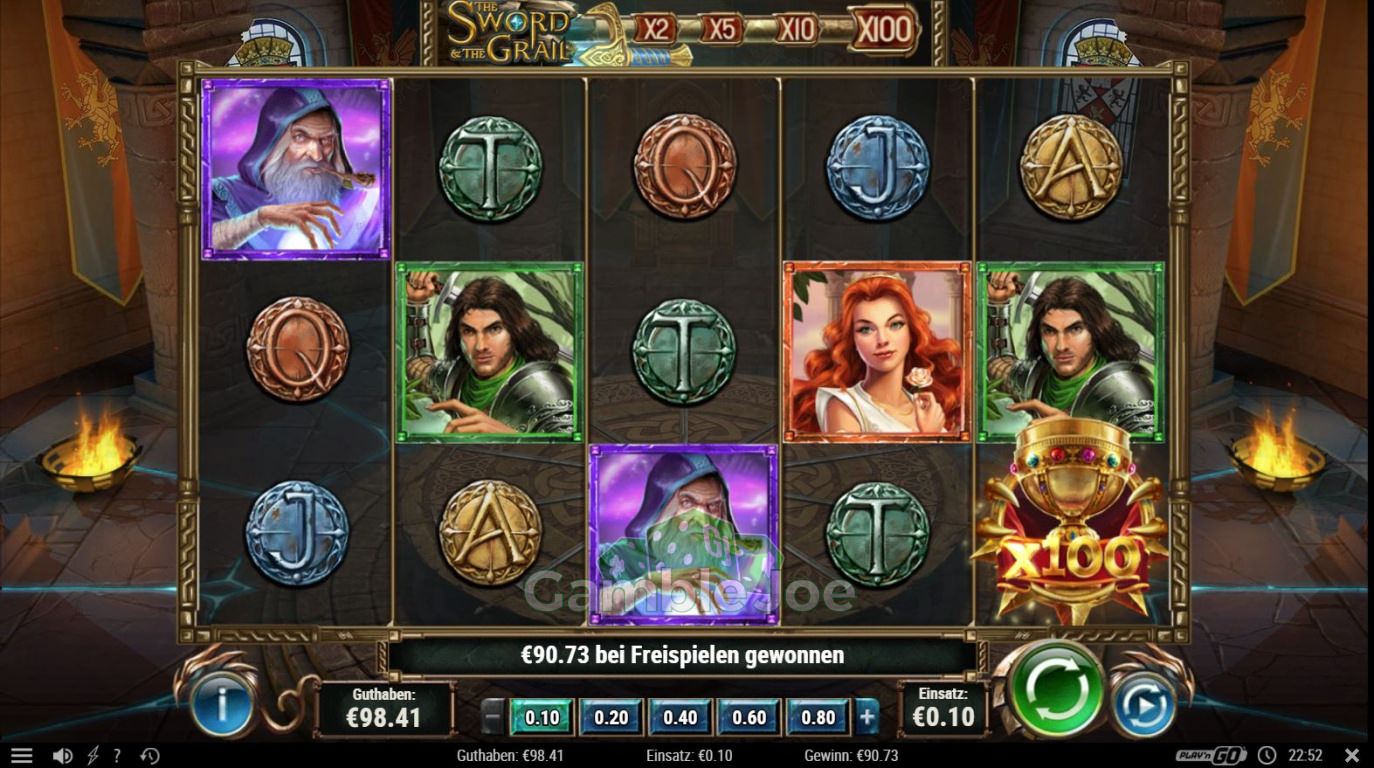Increase bet with plus button

(867, 717)
